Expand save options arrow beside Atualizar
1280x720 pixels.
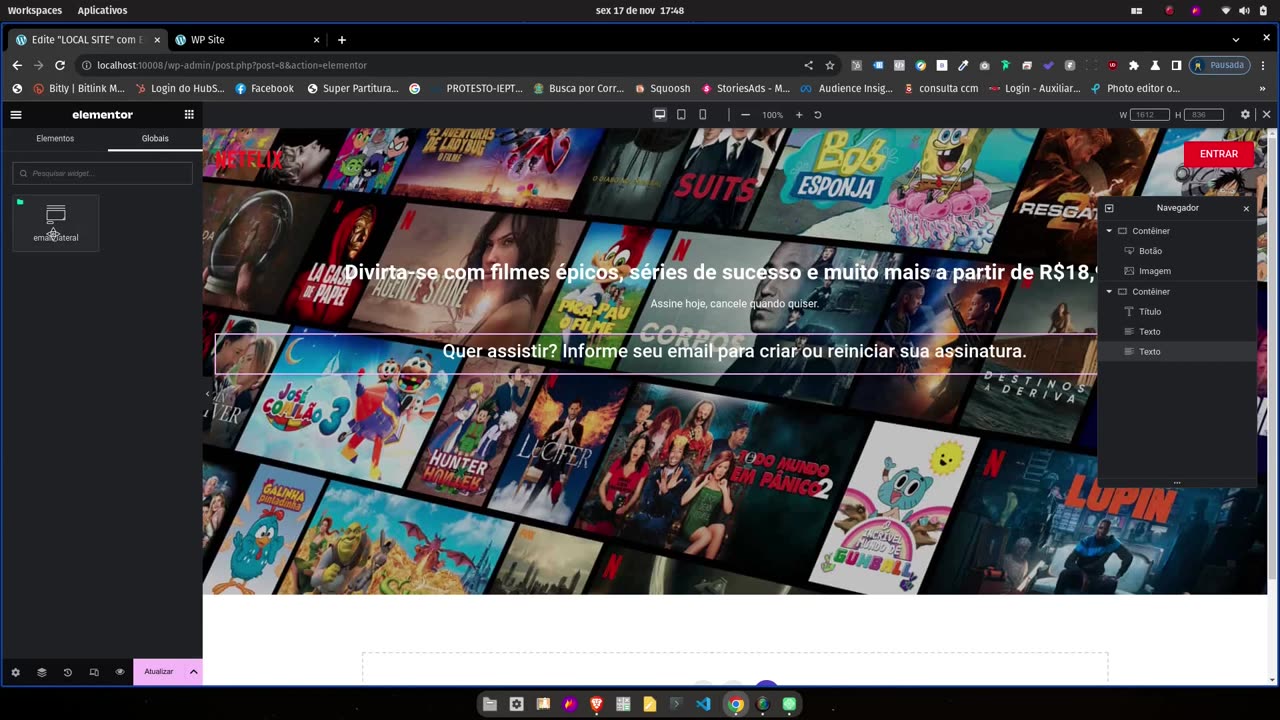pyautogui.click(x=193, y=672)
